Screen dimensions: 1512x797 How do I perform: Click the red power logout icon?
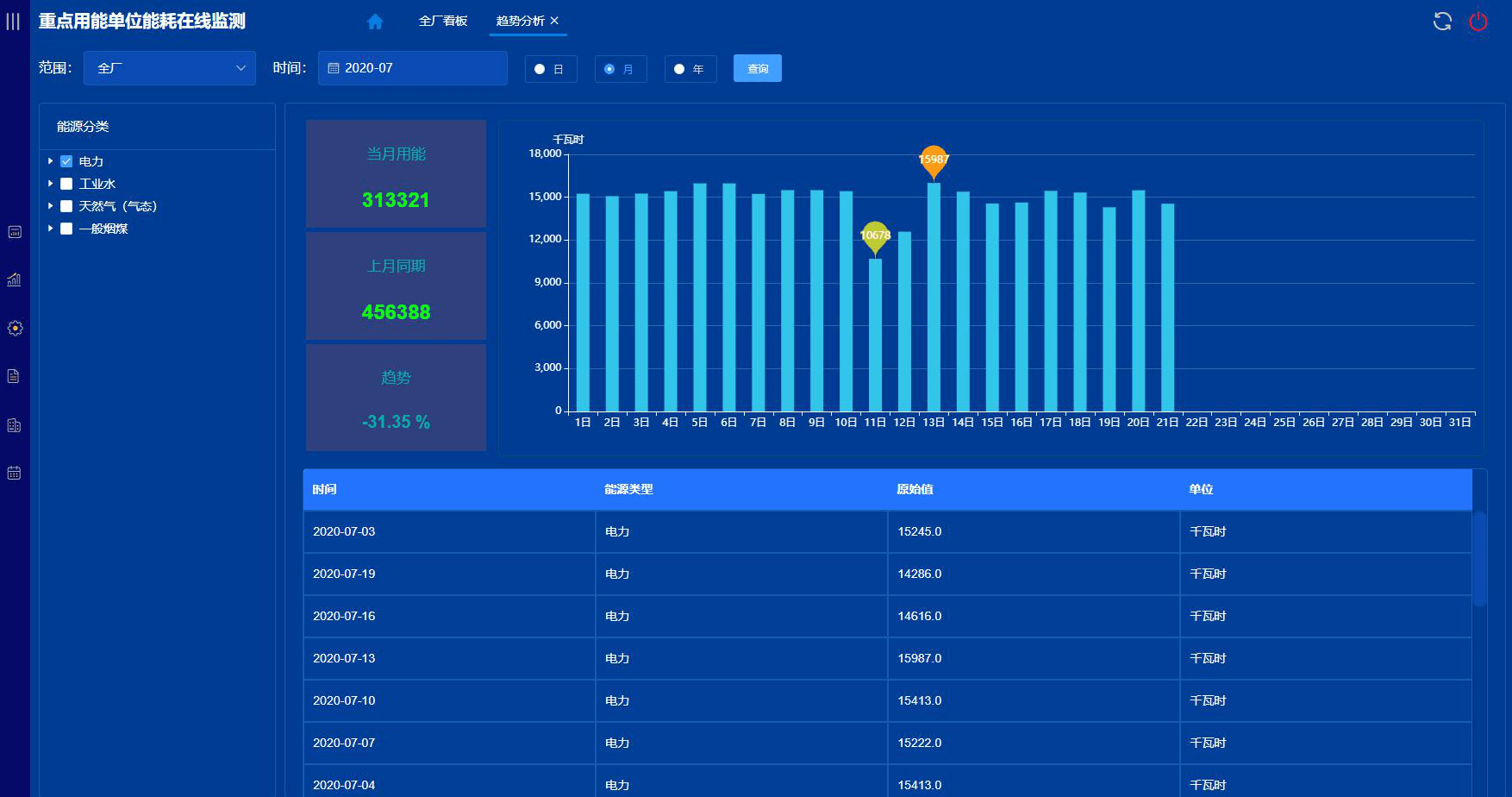coord(1478,22)
